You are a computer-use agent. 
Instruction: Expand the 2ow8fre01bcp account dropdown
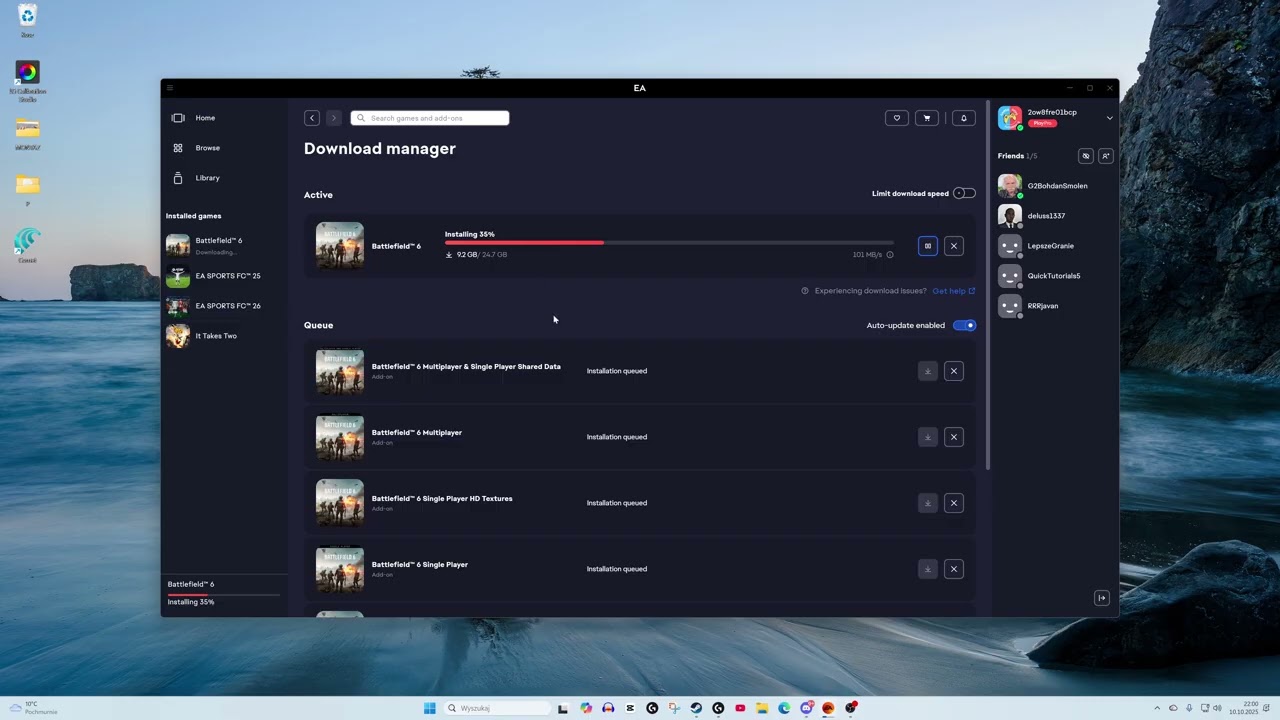tap(1109, 118)
